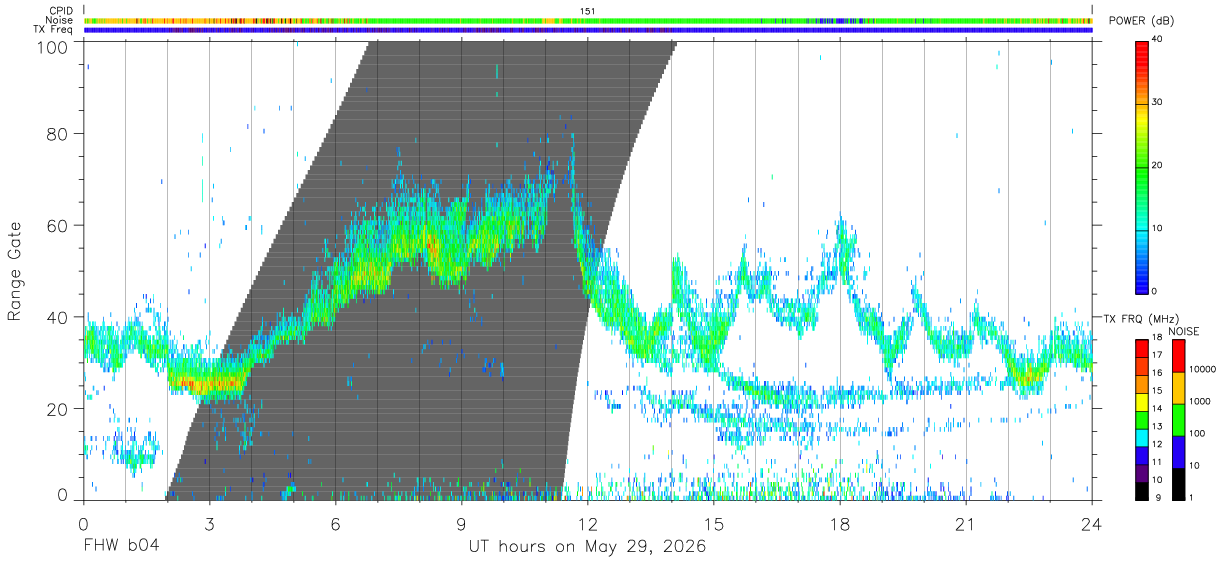Viewport: 1228px width, 567px height.
Task: Click the 13 label on the TX frequency colorbar
Action: tap(1157, 427)
